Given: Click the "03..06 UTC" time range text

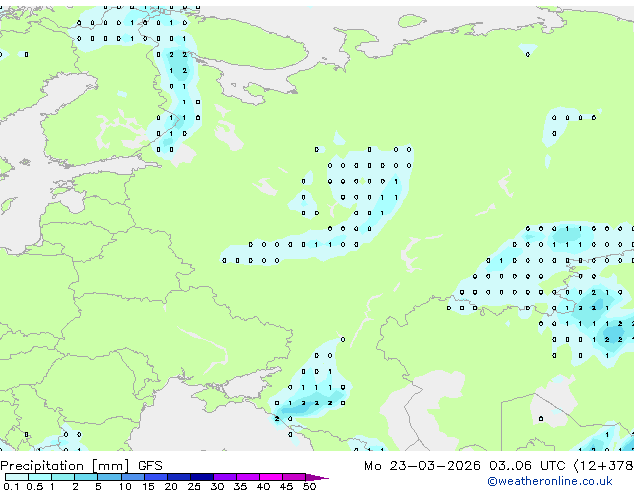Looking at the screenshot, I should [526, 466].
